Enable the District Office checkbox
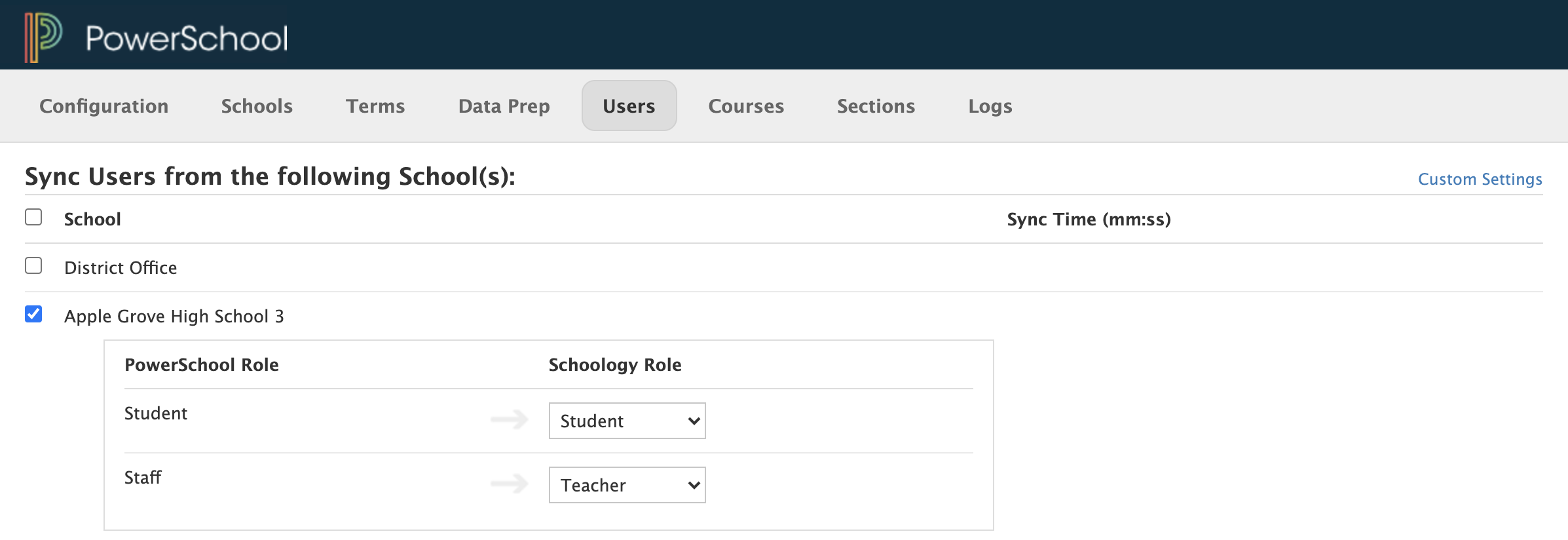The image size is (1568, 540). pos(33,265)
